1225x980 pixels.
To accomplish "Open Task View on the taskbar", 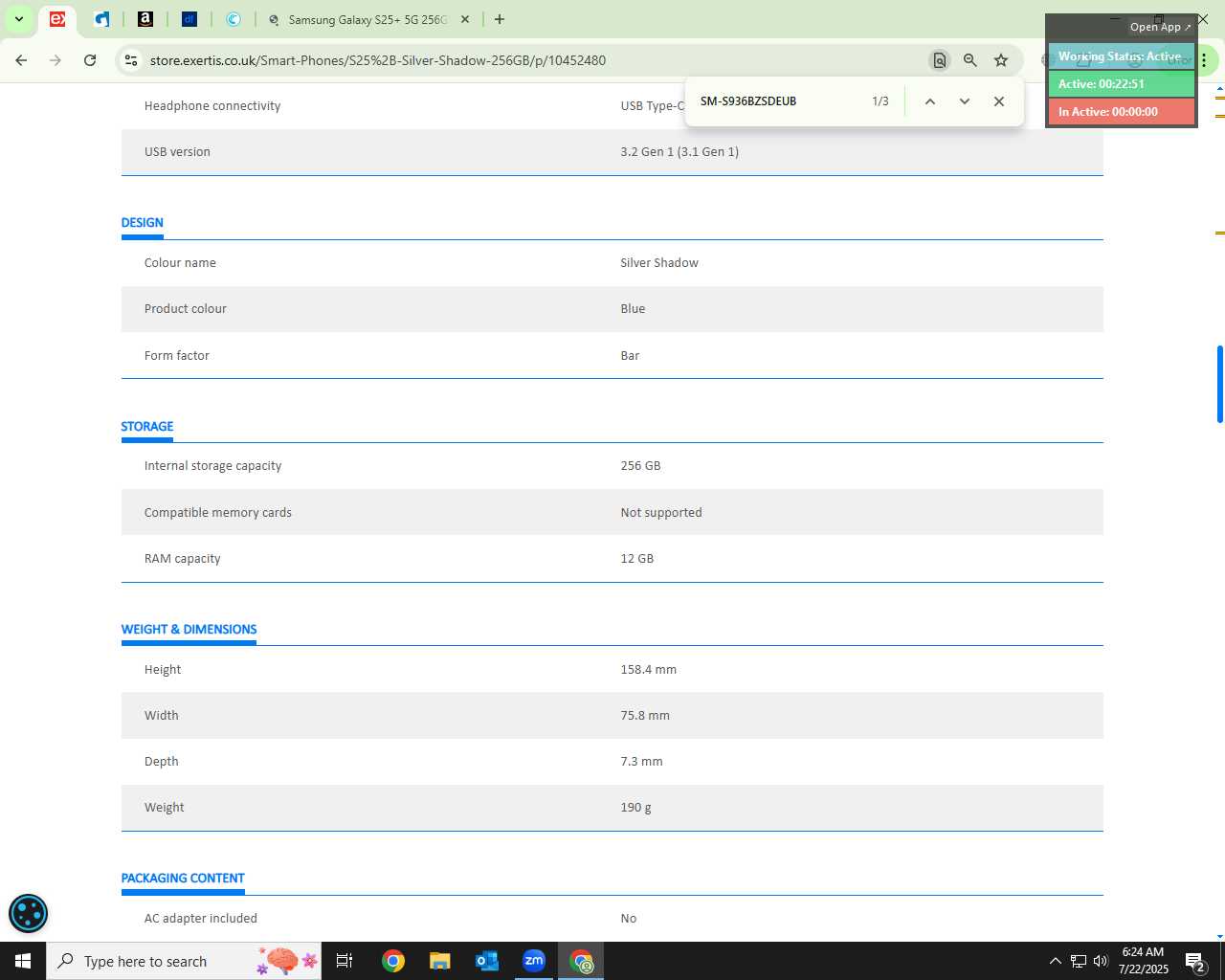I will pyautogui.click(x=345, y=961).
